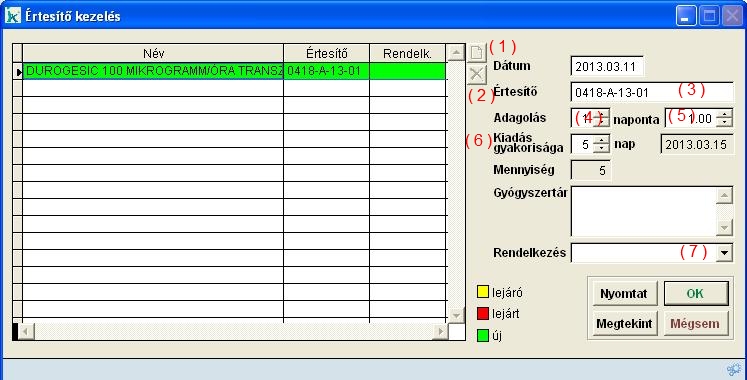747x380 pixels.
Task: Cancel with the Mégsem button
Action: [696, 324]
